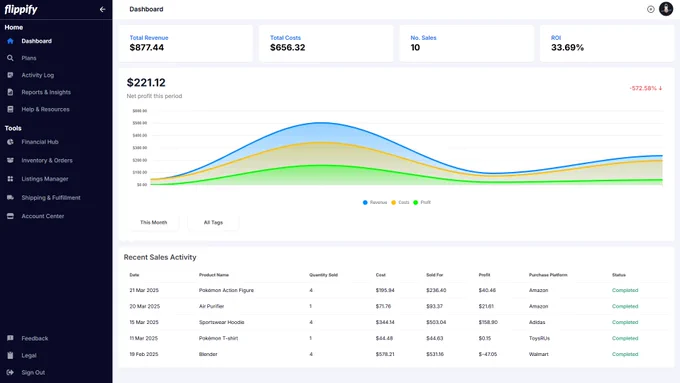Toggle the Costs series in the chart legend
Screen dimensions: 680x383
[400, 202]
